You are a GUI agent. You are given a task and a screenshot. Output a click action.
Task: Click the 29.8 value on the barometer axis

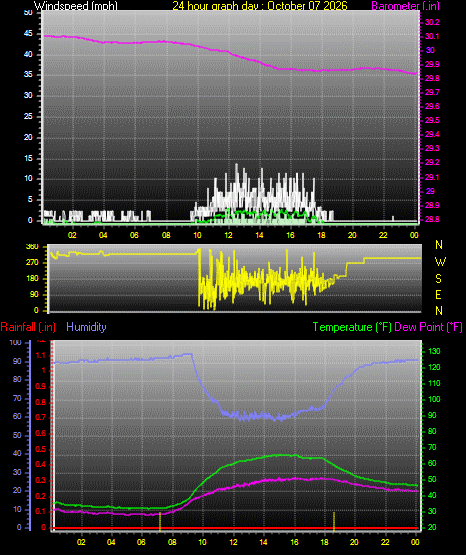coord(432,78)
